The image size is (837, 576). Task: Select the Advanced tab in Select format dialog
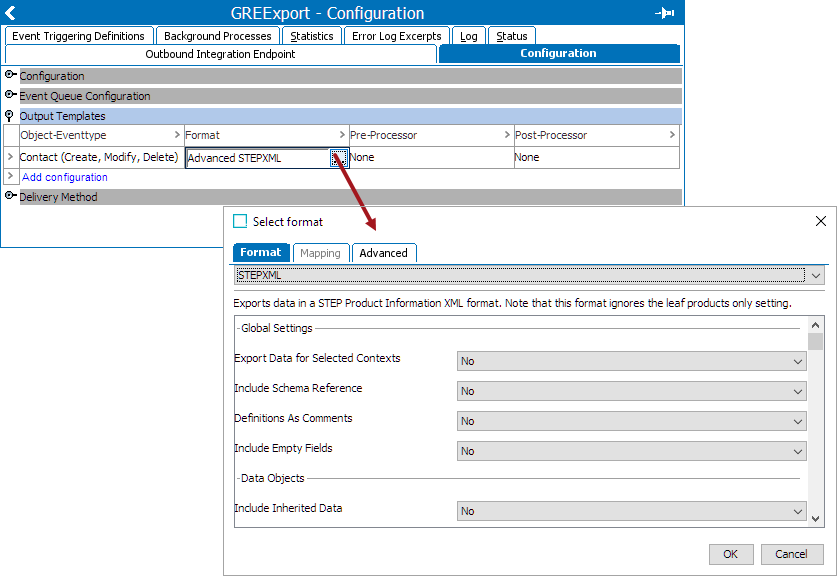tap(384, 253)
